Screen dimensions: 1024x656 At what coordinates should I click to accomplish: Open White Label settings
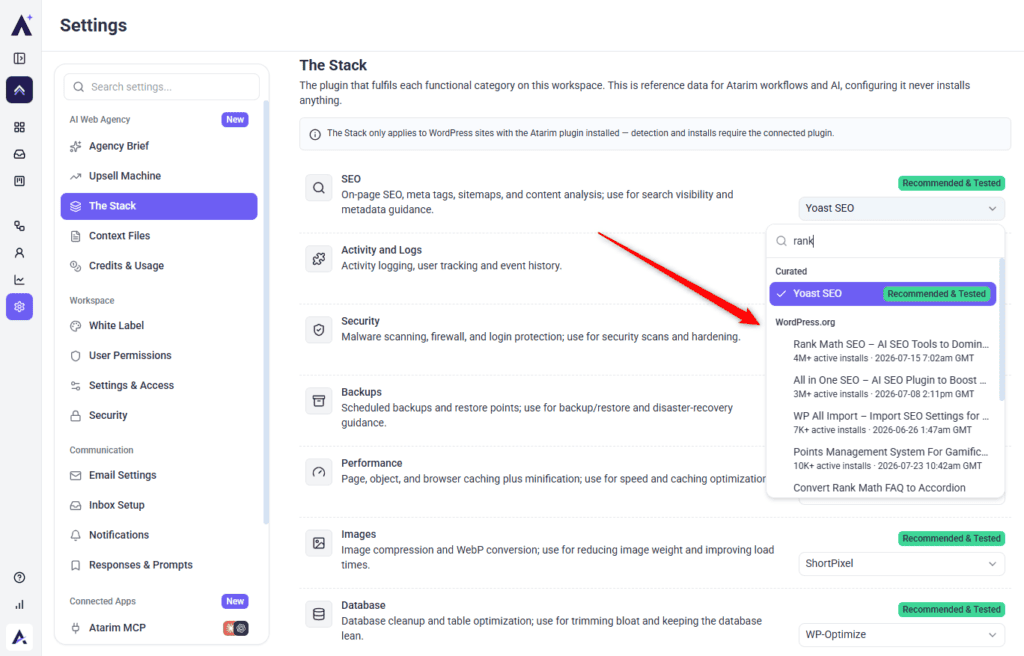click(x=159, y=325)
